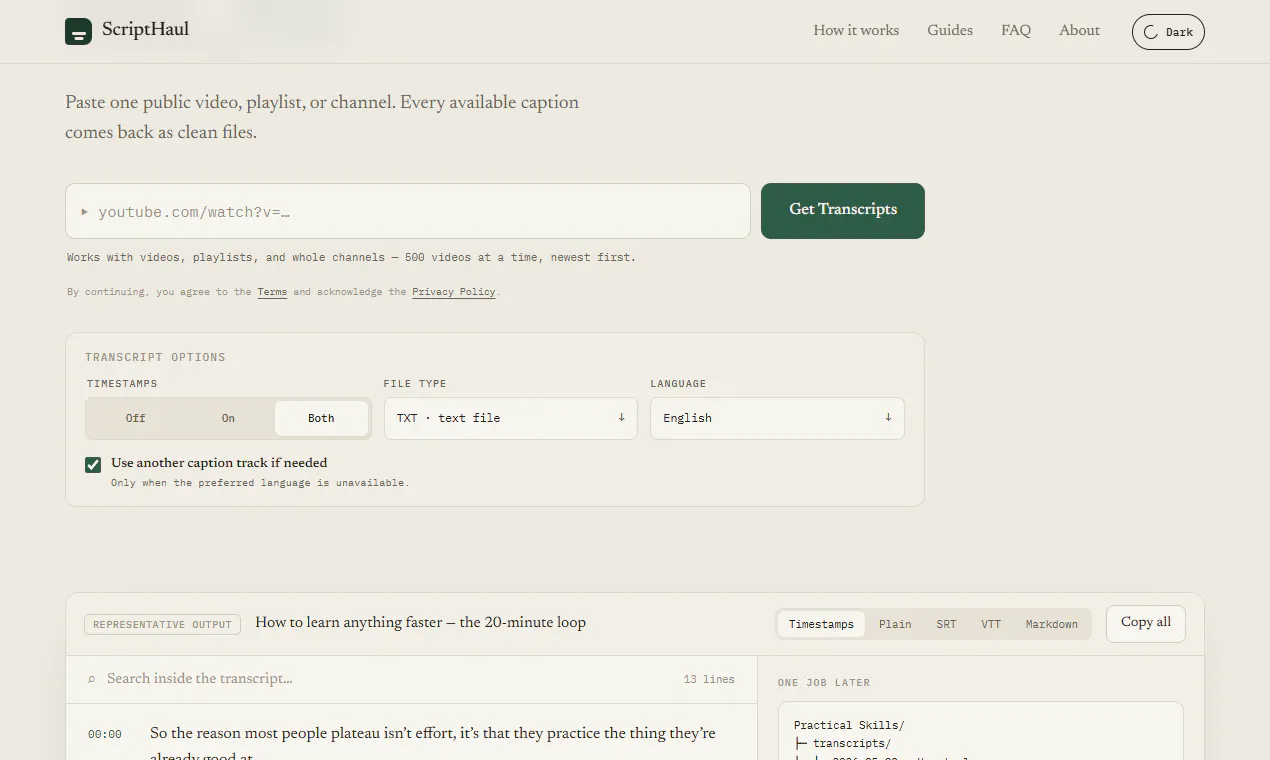Select the VTT output tab
This screenshot has height=760, width=1270.
tap(991, 624)
